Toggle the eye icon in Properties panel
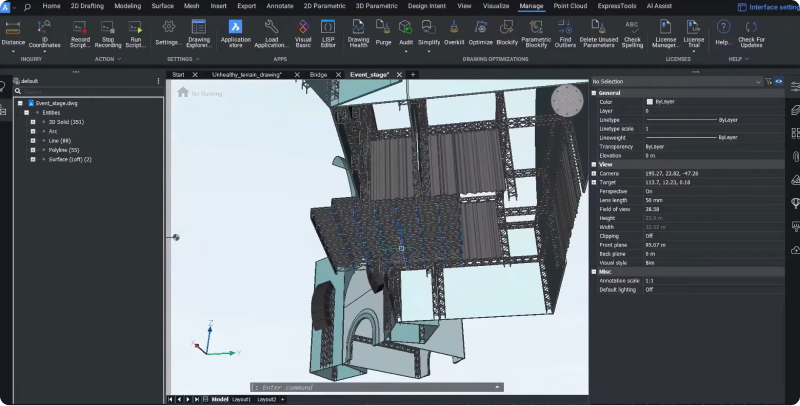Screen dimensions: 800x406 [779, 81]
